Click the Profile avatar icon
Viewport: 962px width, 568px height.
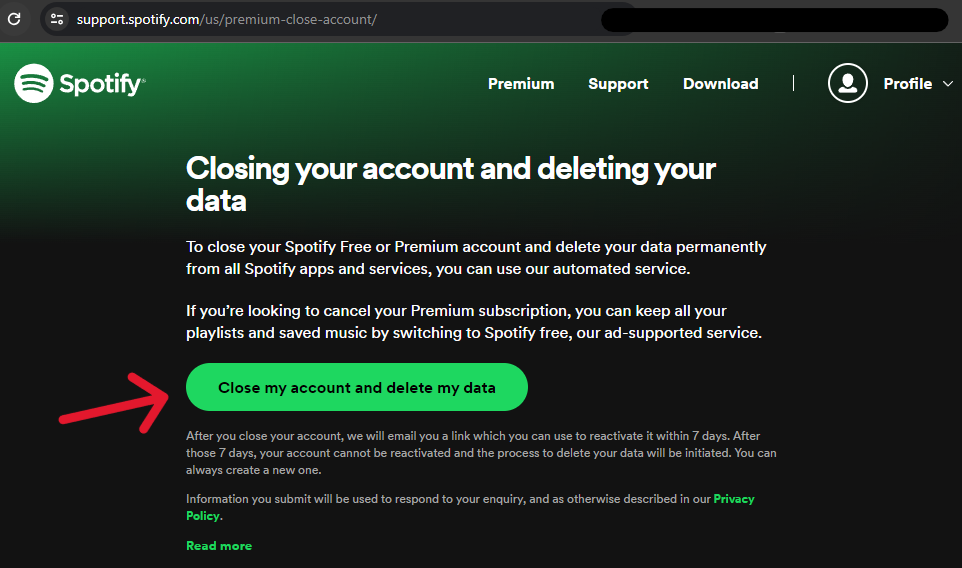click(847, 83)
